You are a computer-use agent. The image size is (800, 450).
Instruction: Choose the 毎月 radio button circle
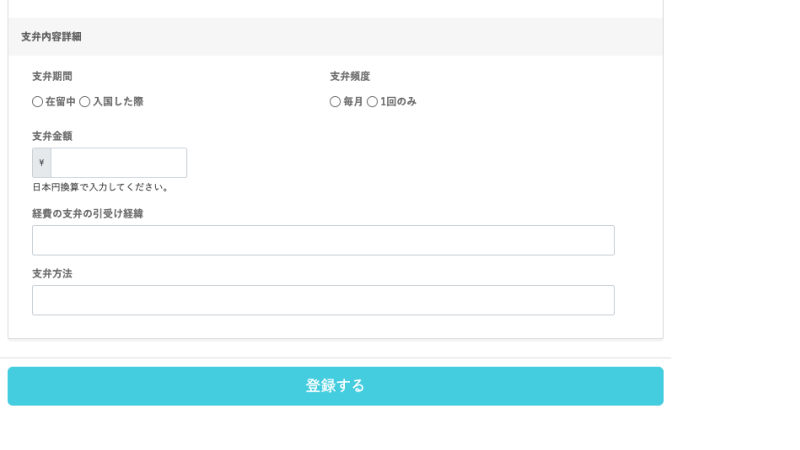click(x=335, y=102)
